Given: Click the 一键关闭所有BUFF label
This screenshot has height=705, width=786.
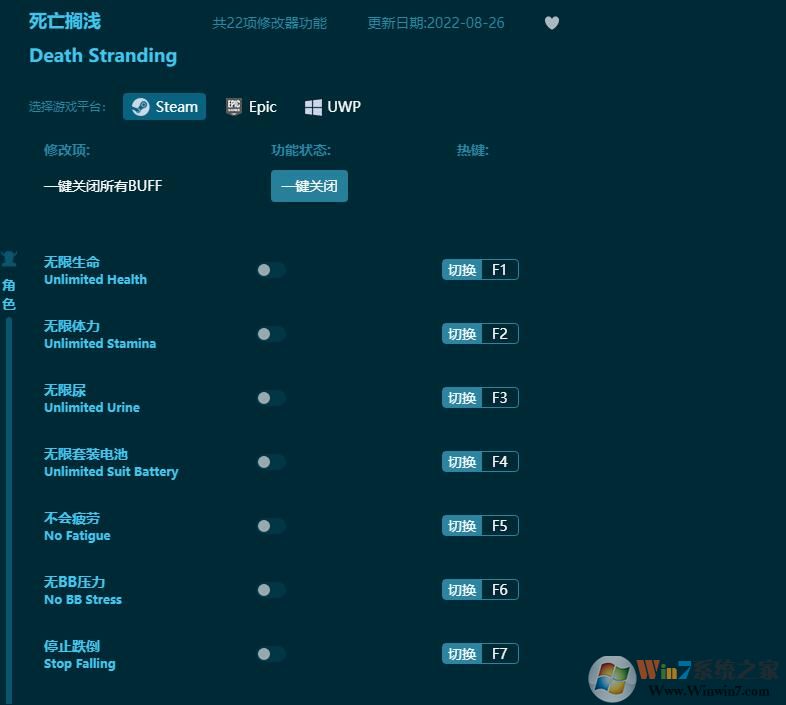Looking at the screenshot, I should coord(103,186).
